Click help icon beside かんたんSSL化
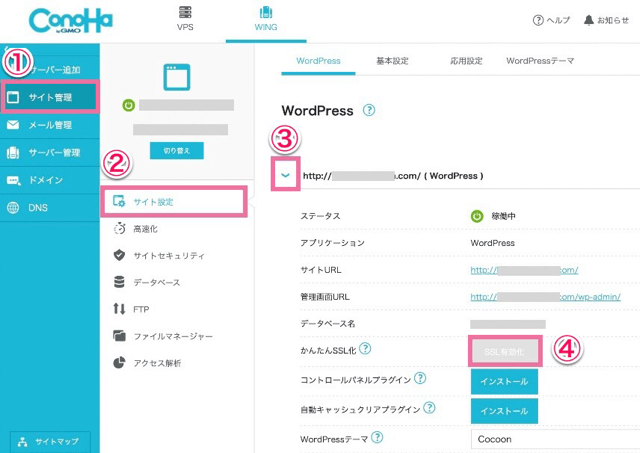 (x=365, y=349)
